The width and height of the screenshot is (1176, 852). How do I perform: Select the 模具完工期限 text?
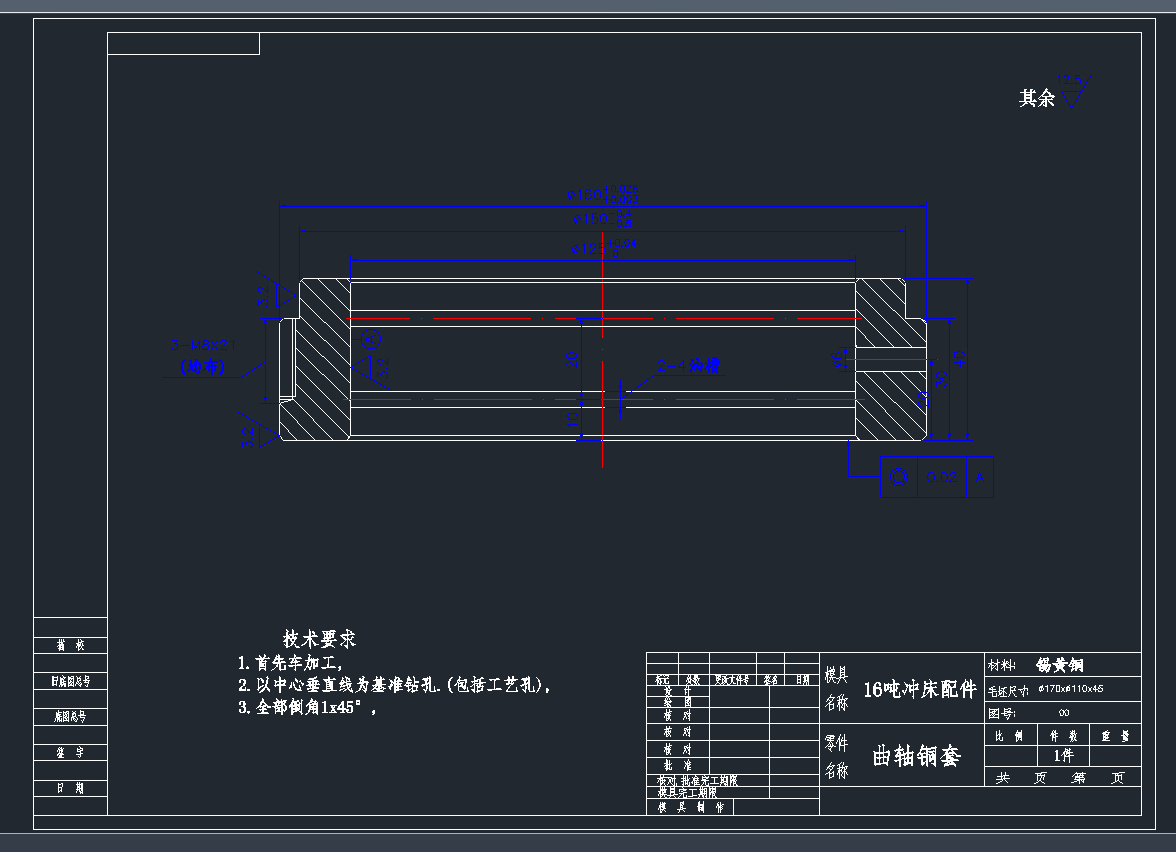tap(687, 792)
